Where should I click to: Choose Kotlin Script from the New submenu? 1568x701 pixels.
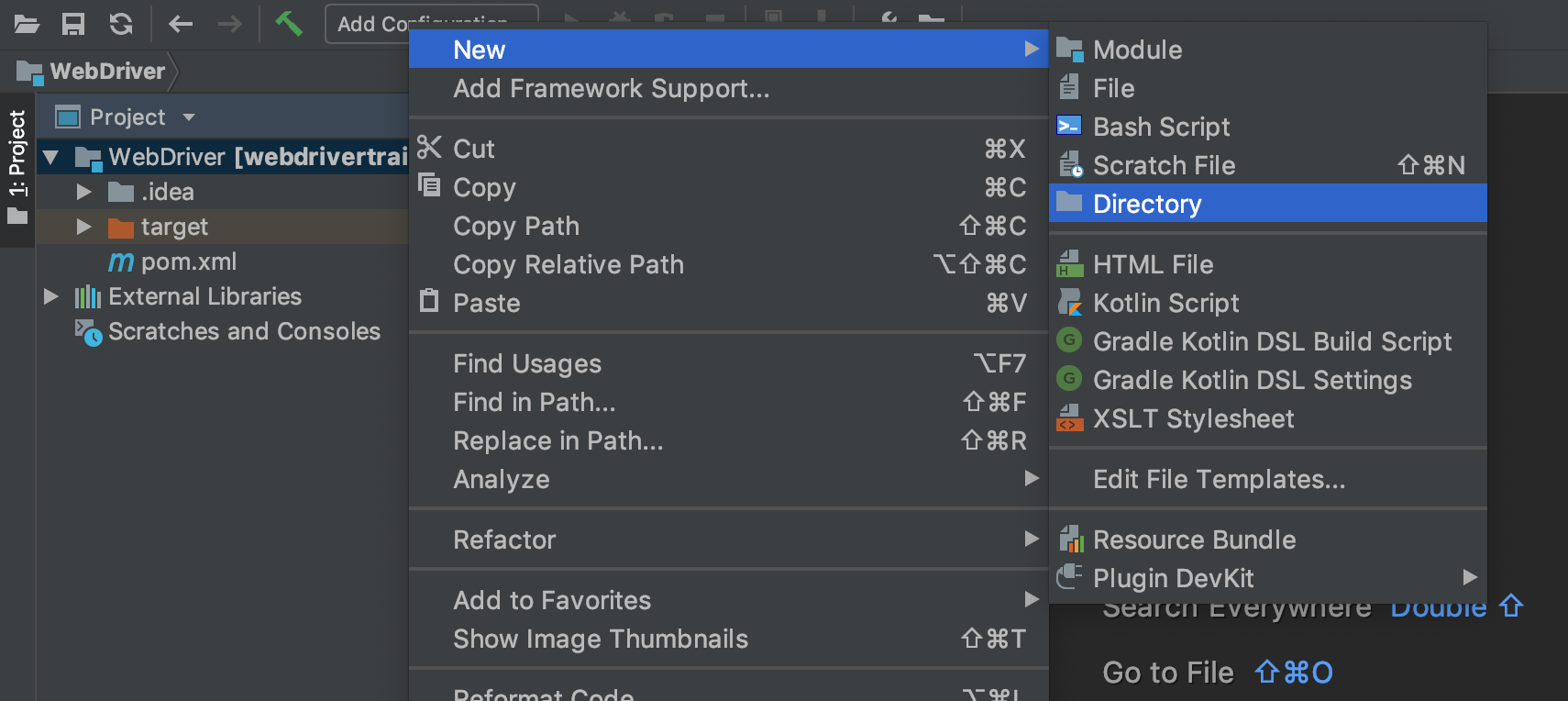point(1165,303)
